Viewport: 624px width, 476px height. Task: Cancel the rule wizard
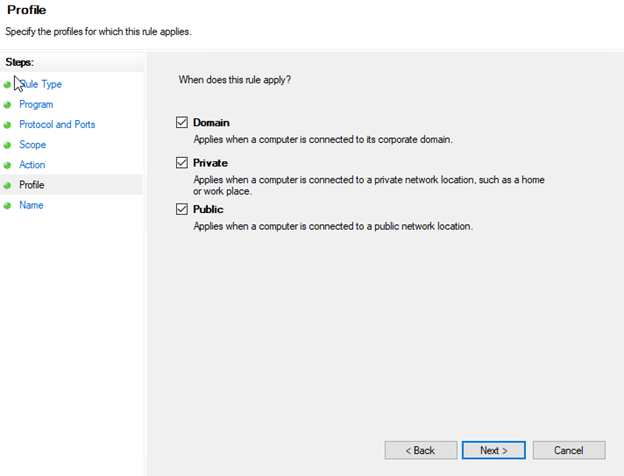click(x=569, y=450)
